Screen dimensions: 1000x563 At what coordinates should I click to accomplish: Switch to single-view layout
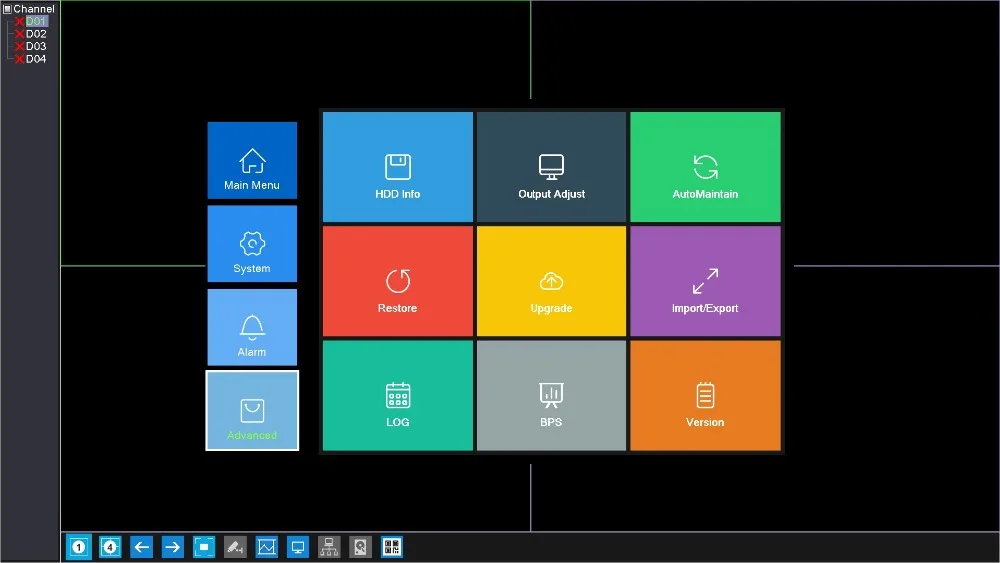point(78,547)
